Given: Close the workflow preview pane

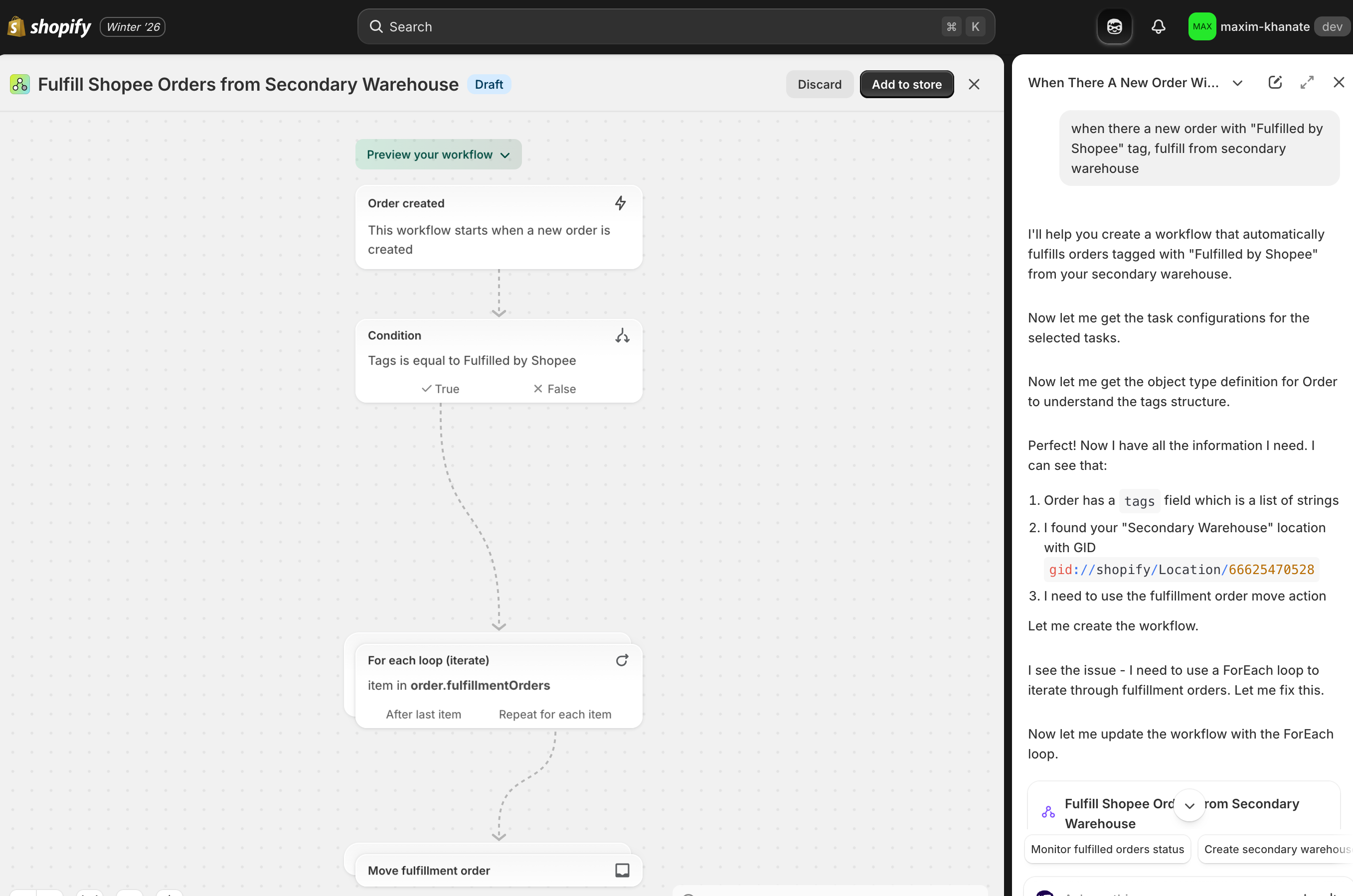Looking at the screenshot, I should (974, 85).
